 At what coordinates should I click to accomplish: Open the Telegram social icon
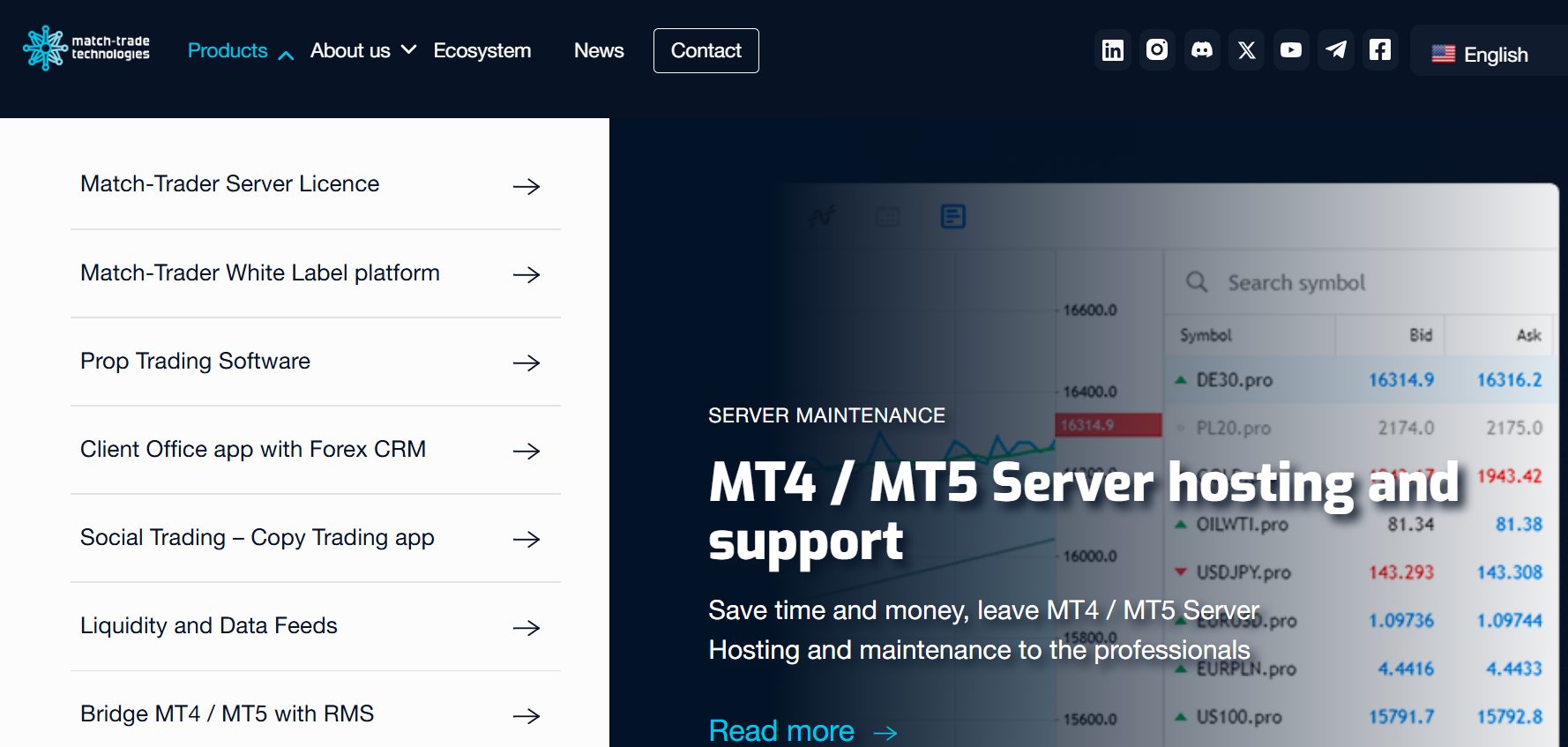[1336, 50]
